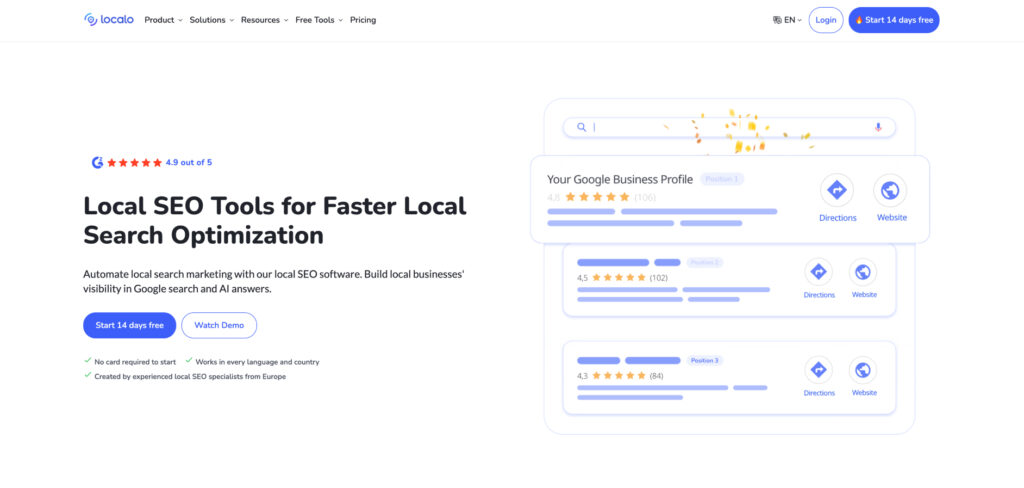Click the Local SEO Tools main headline
1024x488 pixels.
click(274, 220)
